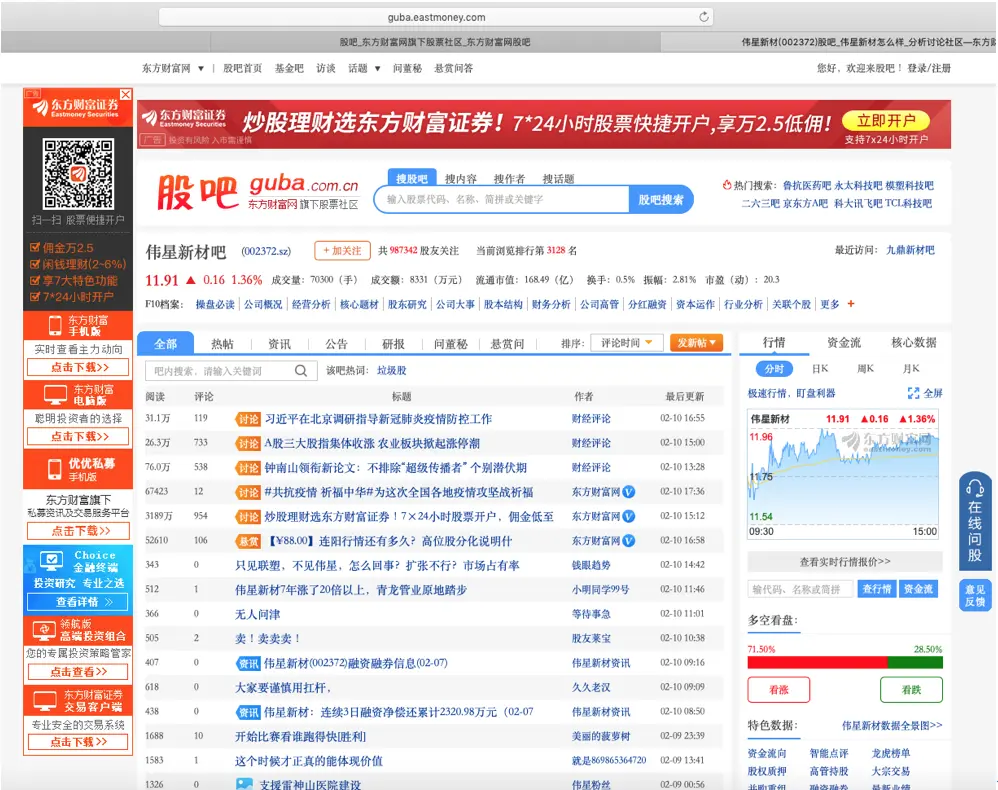Click 立即开户 in the banner ad
This screenshot has height=790, width=998.
click(885, 120)
